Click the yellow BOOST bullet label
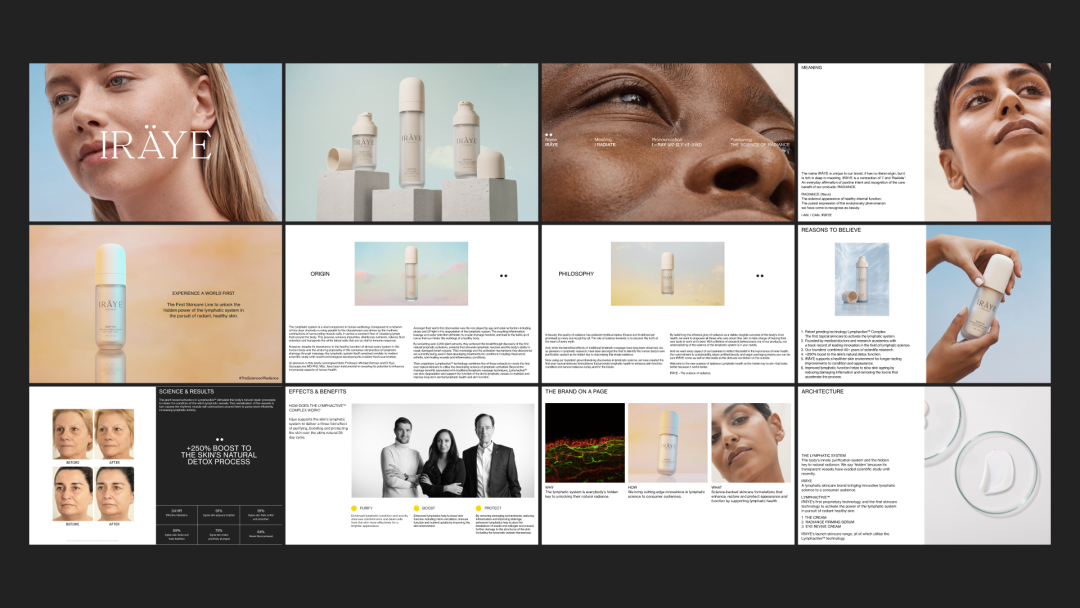This screenshot has height=608, width=1080. click(425, 508)
